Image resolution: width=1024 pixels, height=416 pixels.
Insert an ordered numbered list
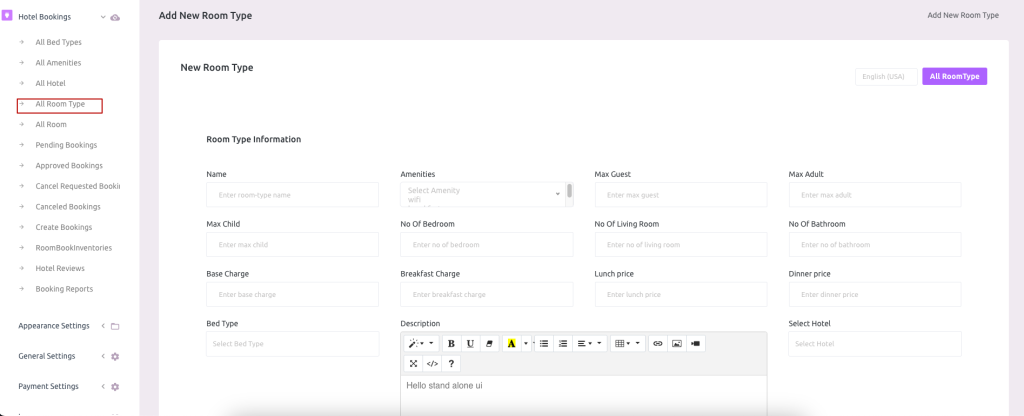point(563,344)
